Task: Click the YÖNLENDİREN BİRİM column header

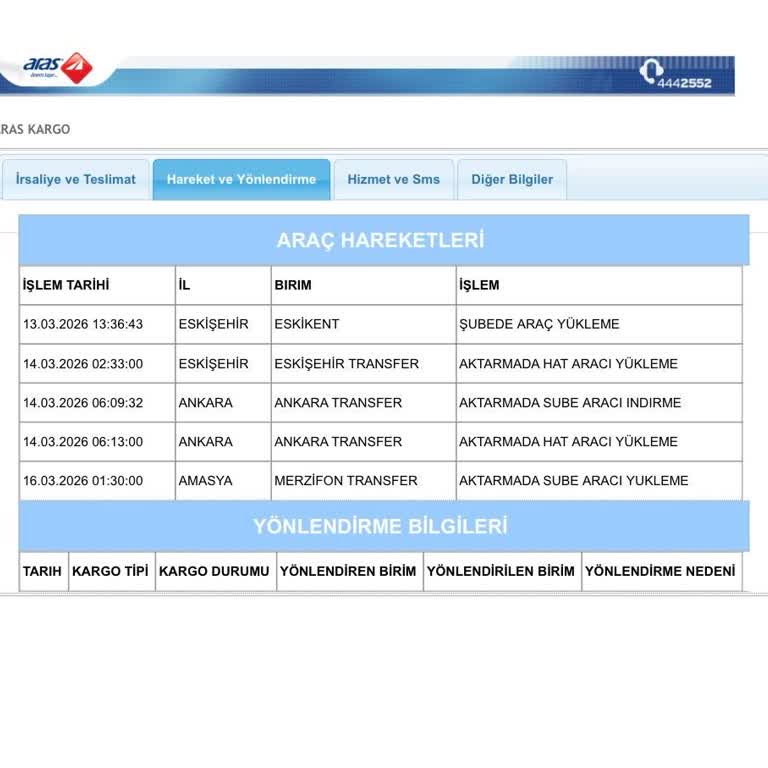Action: (348, 571)
